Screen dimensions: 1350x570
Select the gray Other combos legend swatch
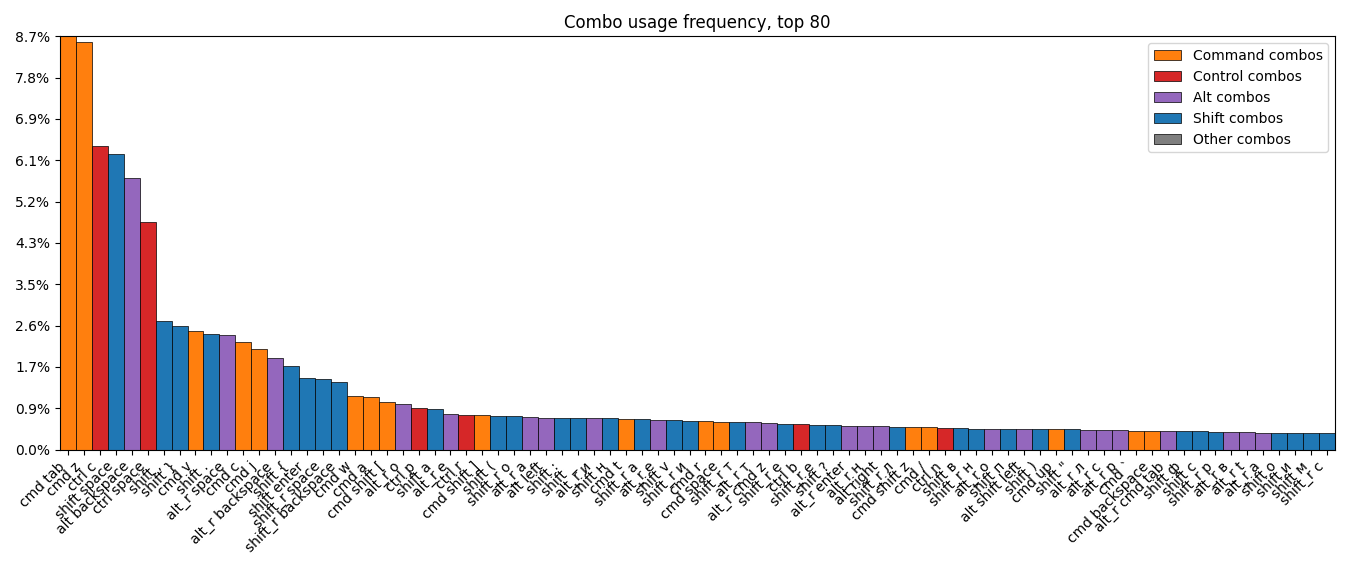click(x=1167, y=140)
